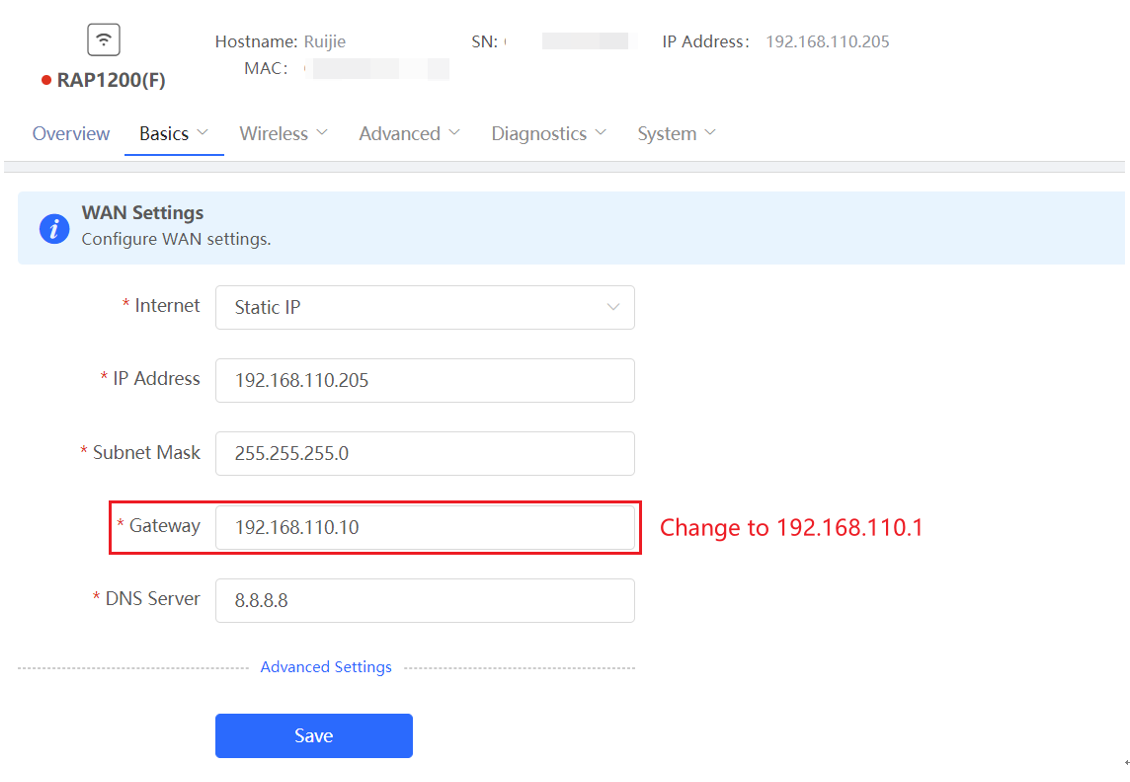Click the blue Save button
1130x782 pixels.
point(313,736)
